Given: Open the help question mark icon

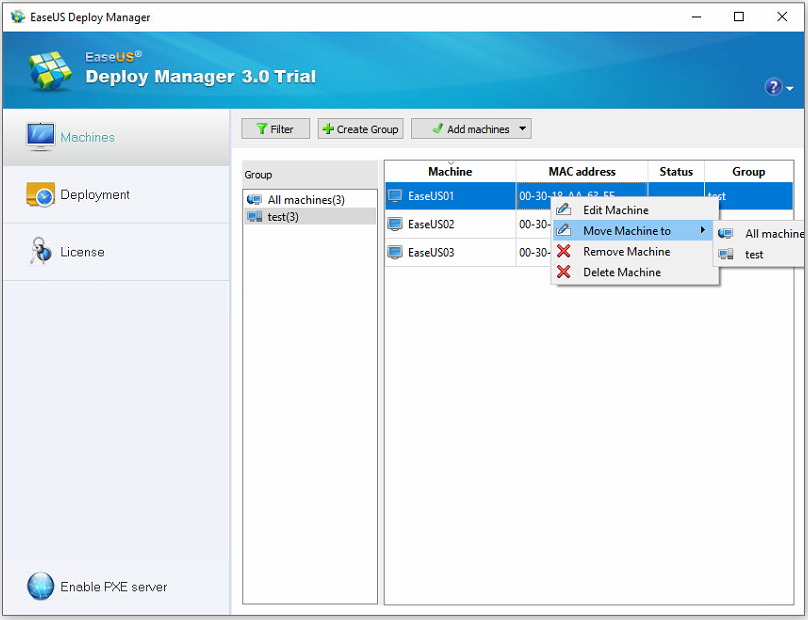Looking at the screenshot, I should coord(773,87).
